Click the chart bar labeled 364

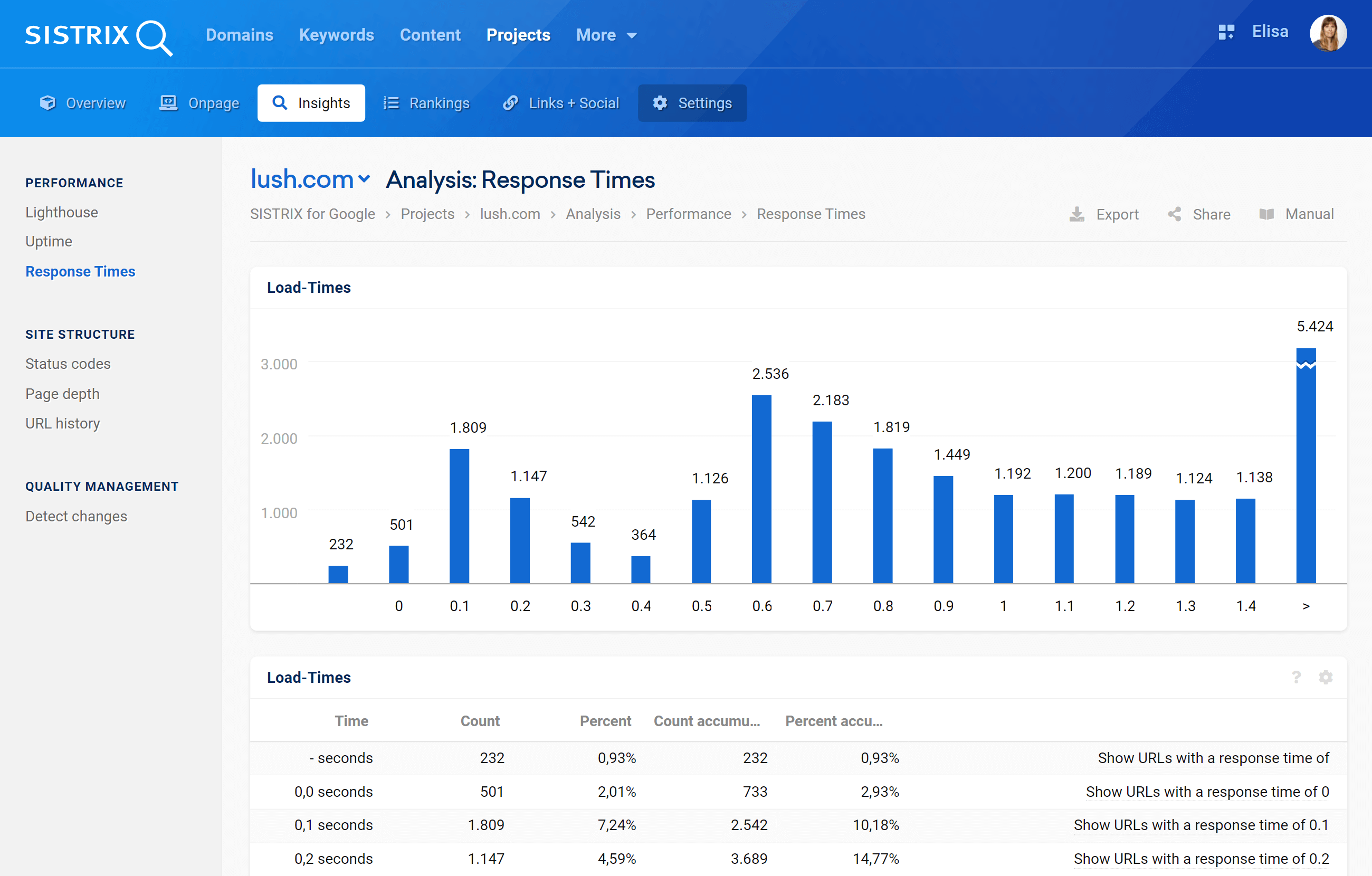pyautogui.click(x=641, y=569)
